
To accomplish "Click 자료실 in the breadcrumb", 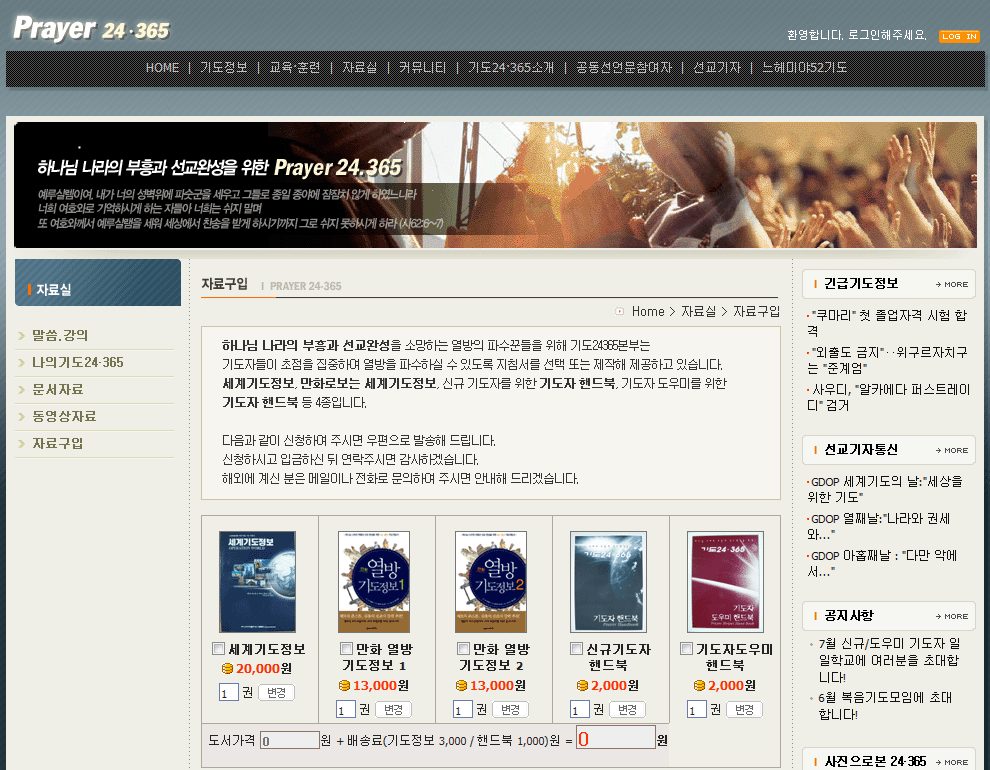I will pyautogui.click(x=698, y=311).
